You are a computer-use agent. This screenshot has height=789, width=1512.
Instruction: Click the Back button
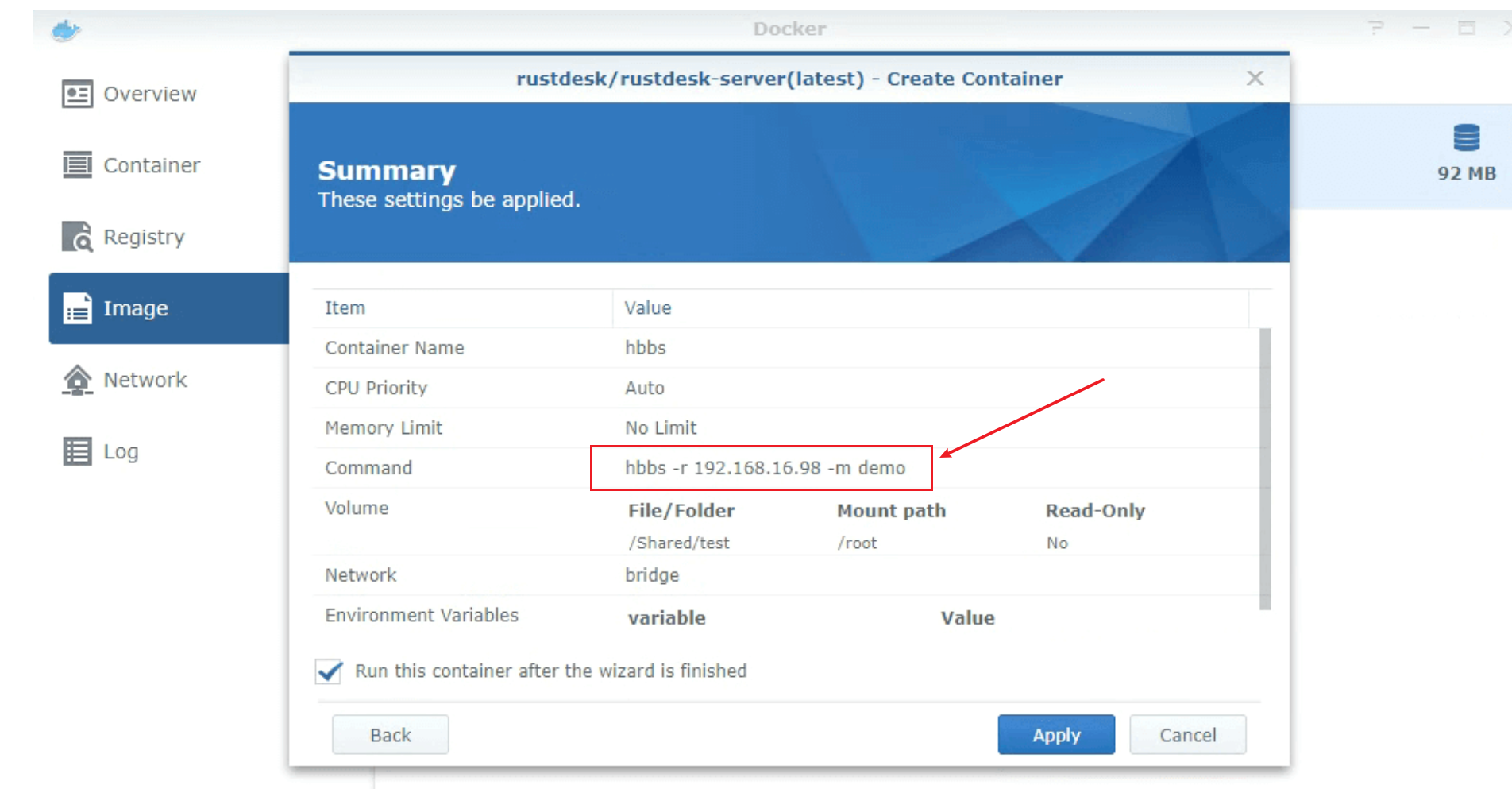click(x=390, y=734)
